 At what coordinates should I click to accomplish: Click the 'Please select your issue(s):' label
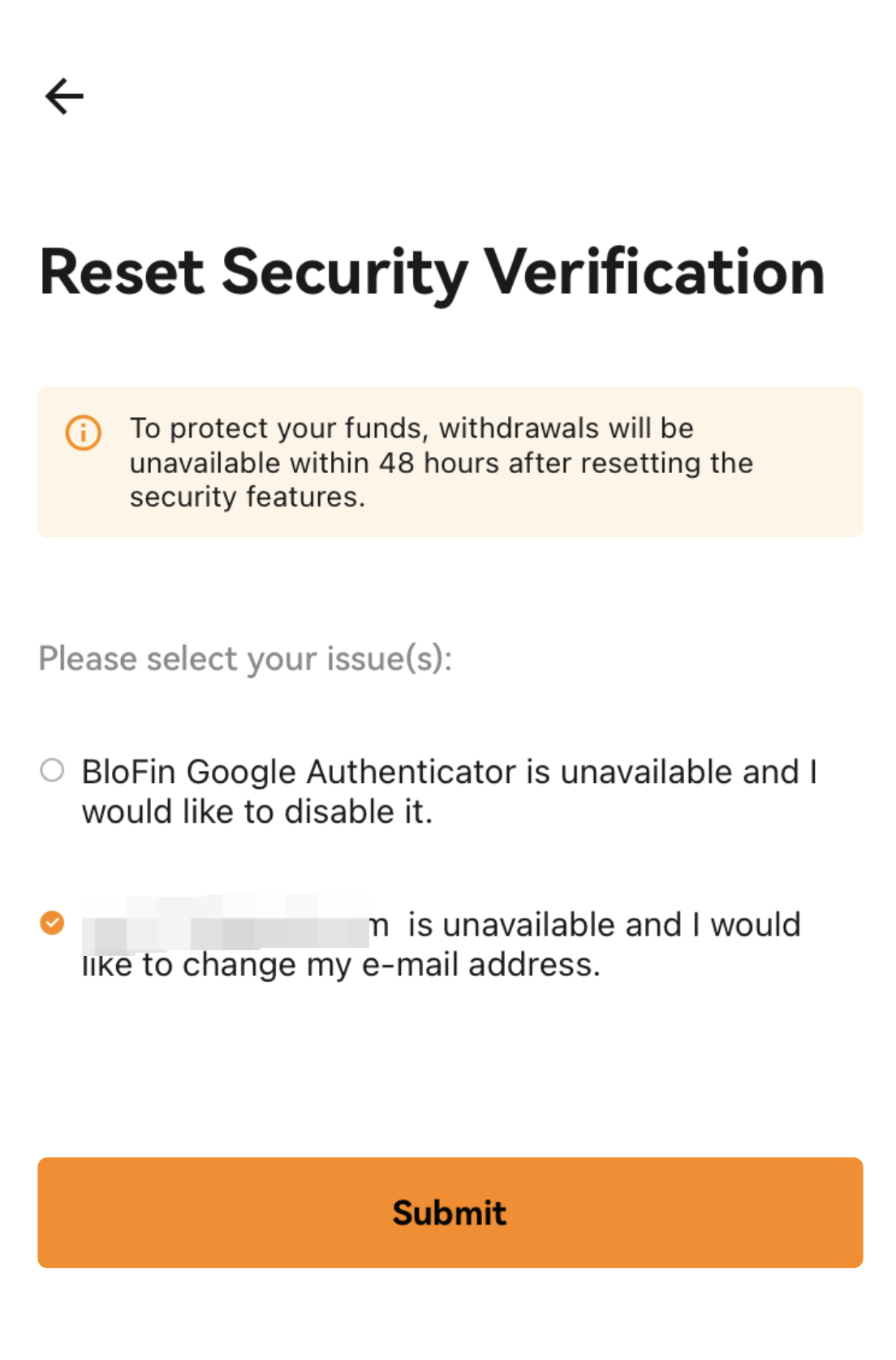(245, 659)
